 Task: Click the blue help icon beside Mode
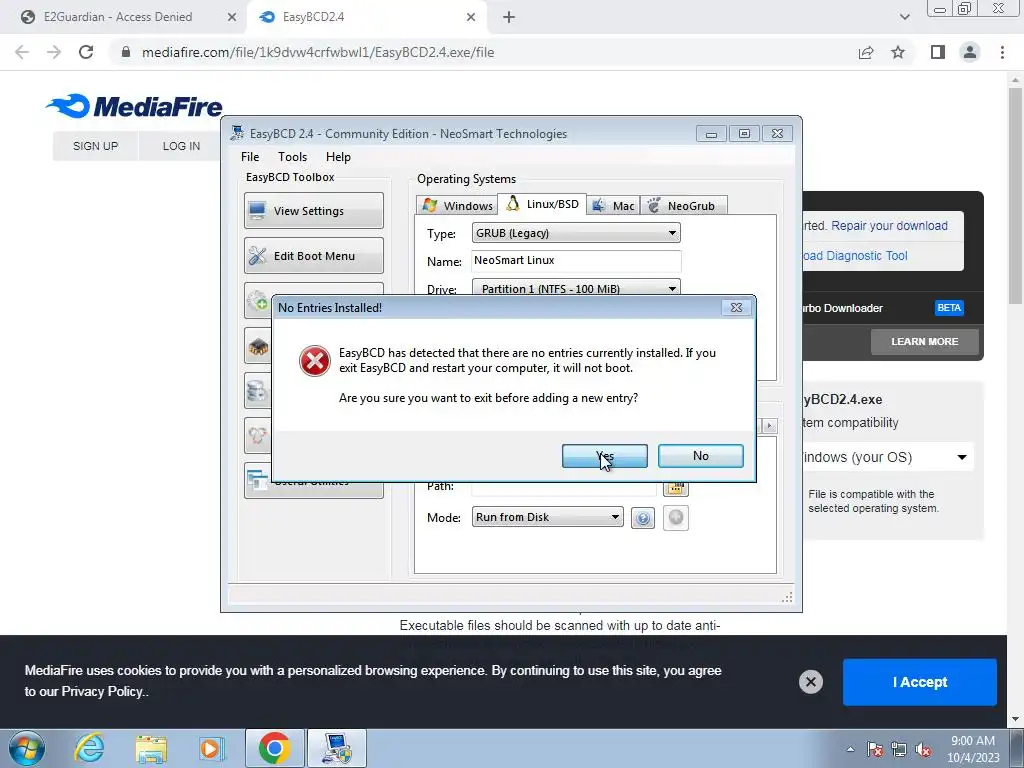coord(643,518)
